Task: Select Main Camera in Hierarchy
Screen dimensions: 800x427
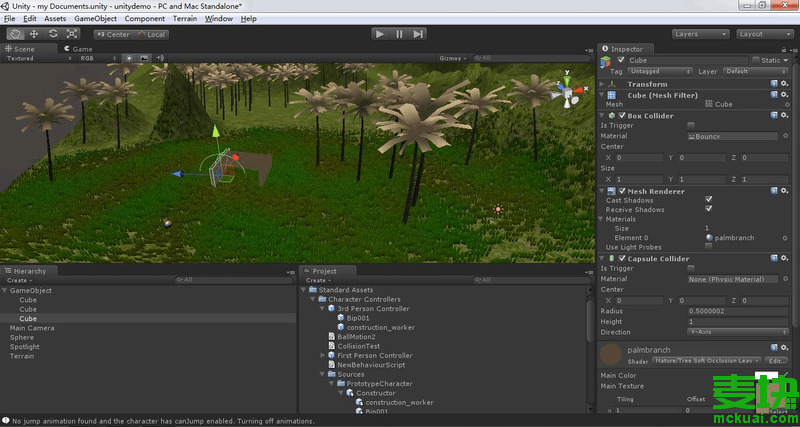Action: pyautogui.click(x=32, y=328)
